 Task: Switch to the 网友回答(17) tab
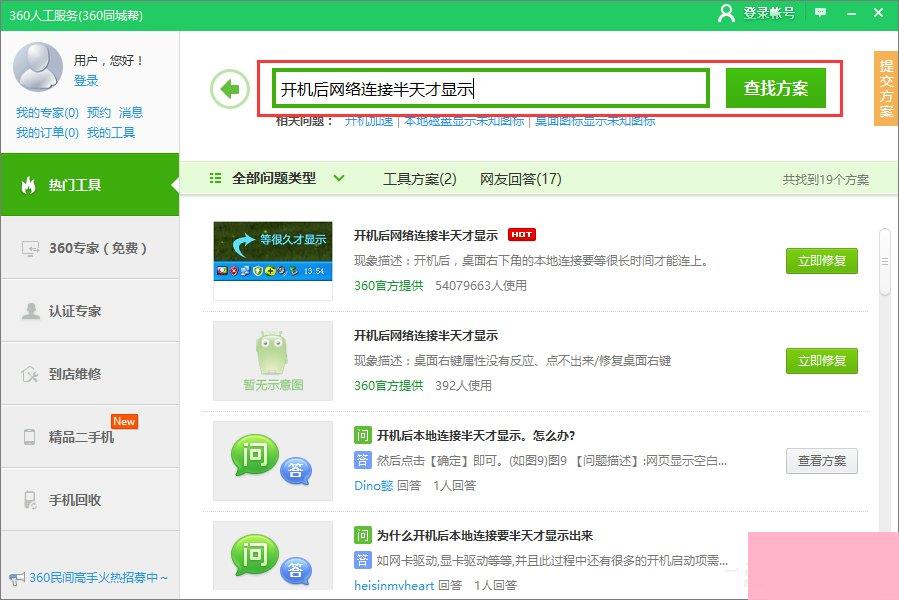tap(521, 179)
